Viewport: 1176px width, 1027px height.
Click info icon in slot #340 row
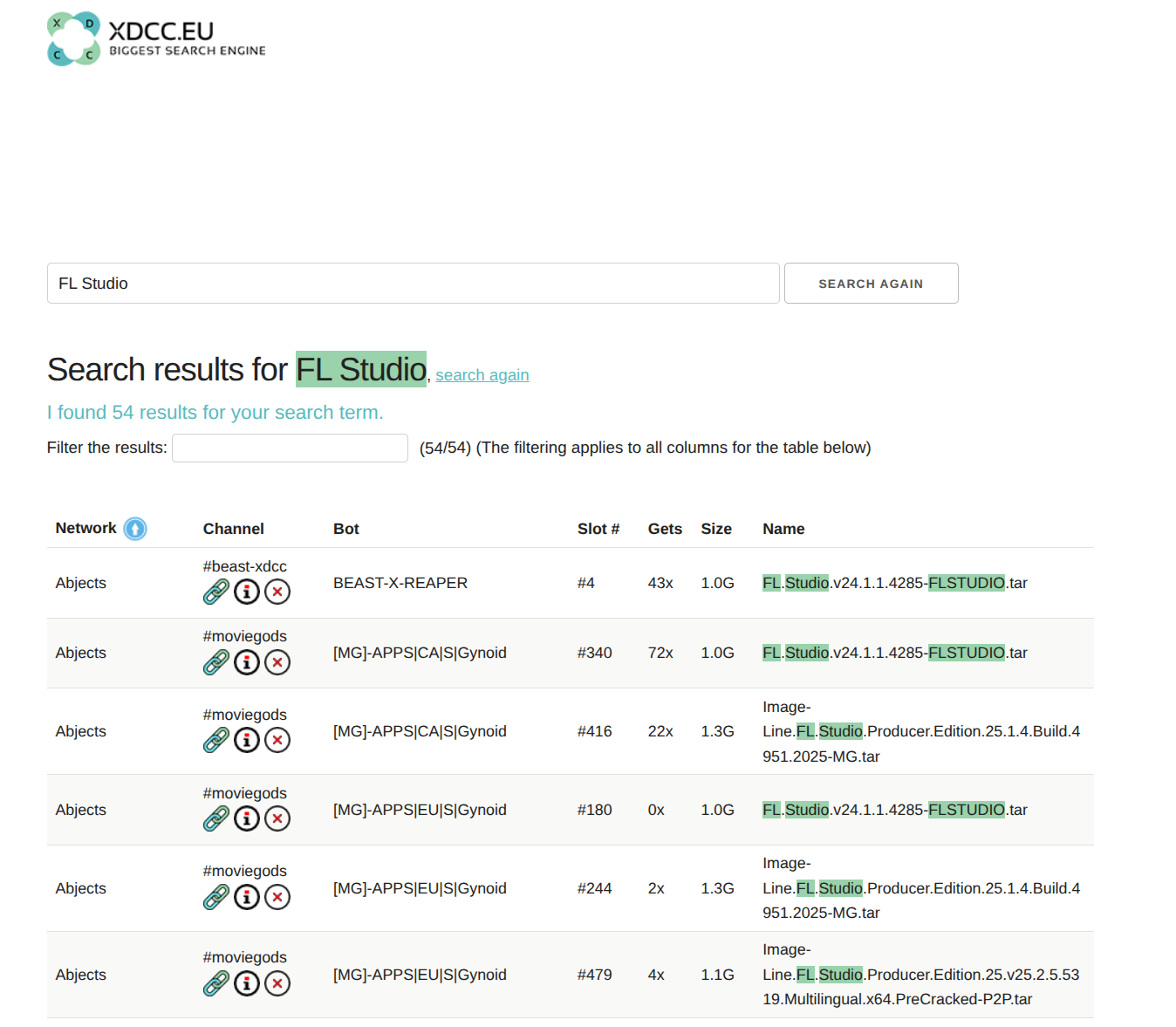[247, 662]
